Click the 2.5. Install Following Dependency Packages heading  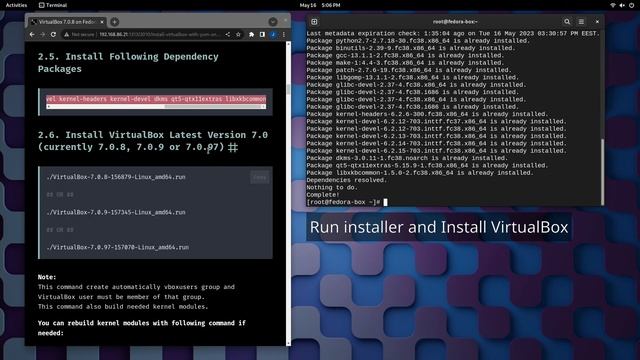[x=128, y=62]
